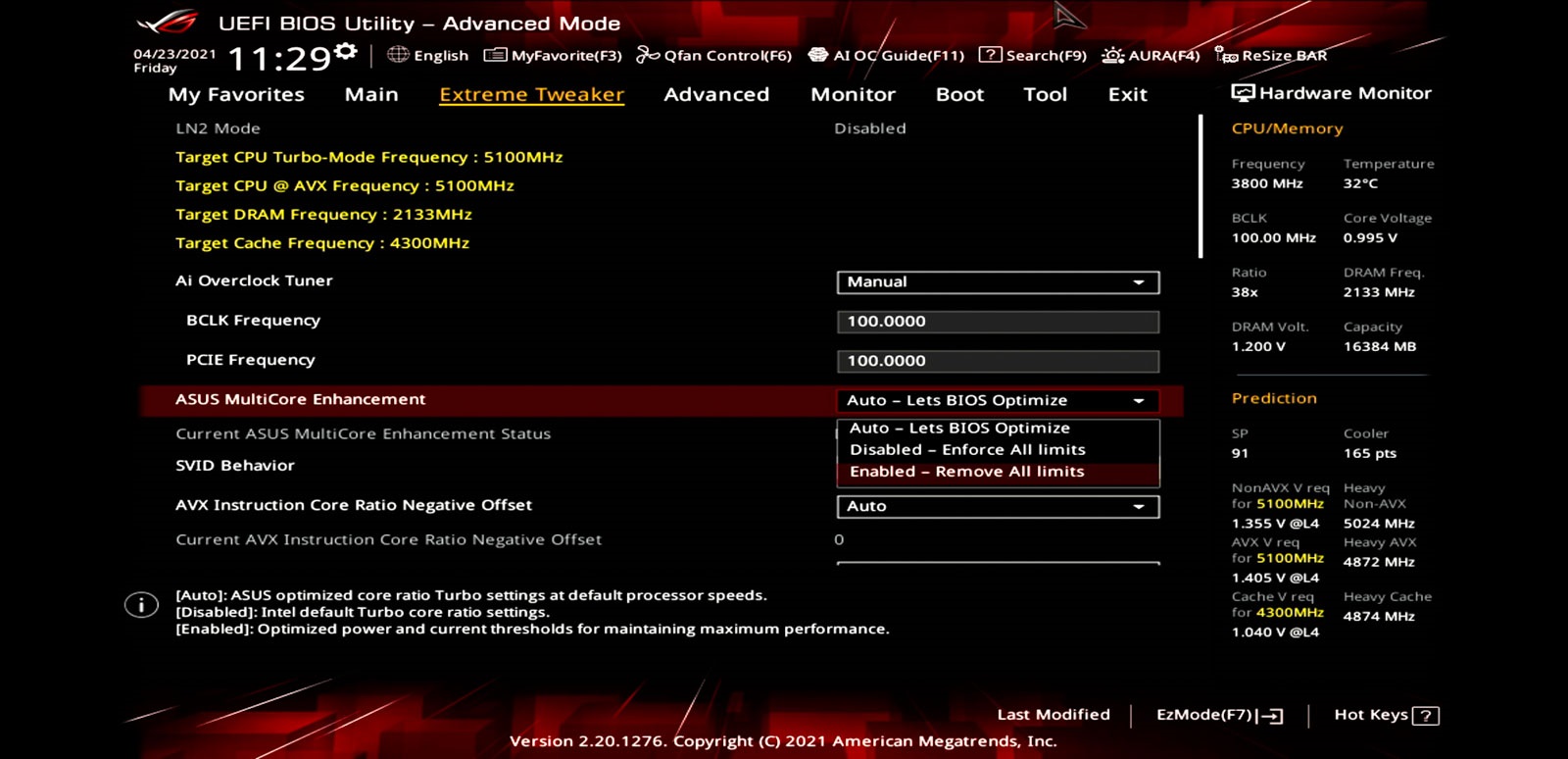Select the LN2 Mode row
Image resolution: width=1568 pixels, height=759 pixels.
[661, 128]
